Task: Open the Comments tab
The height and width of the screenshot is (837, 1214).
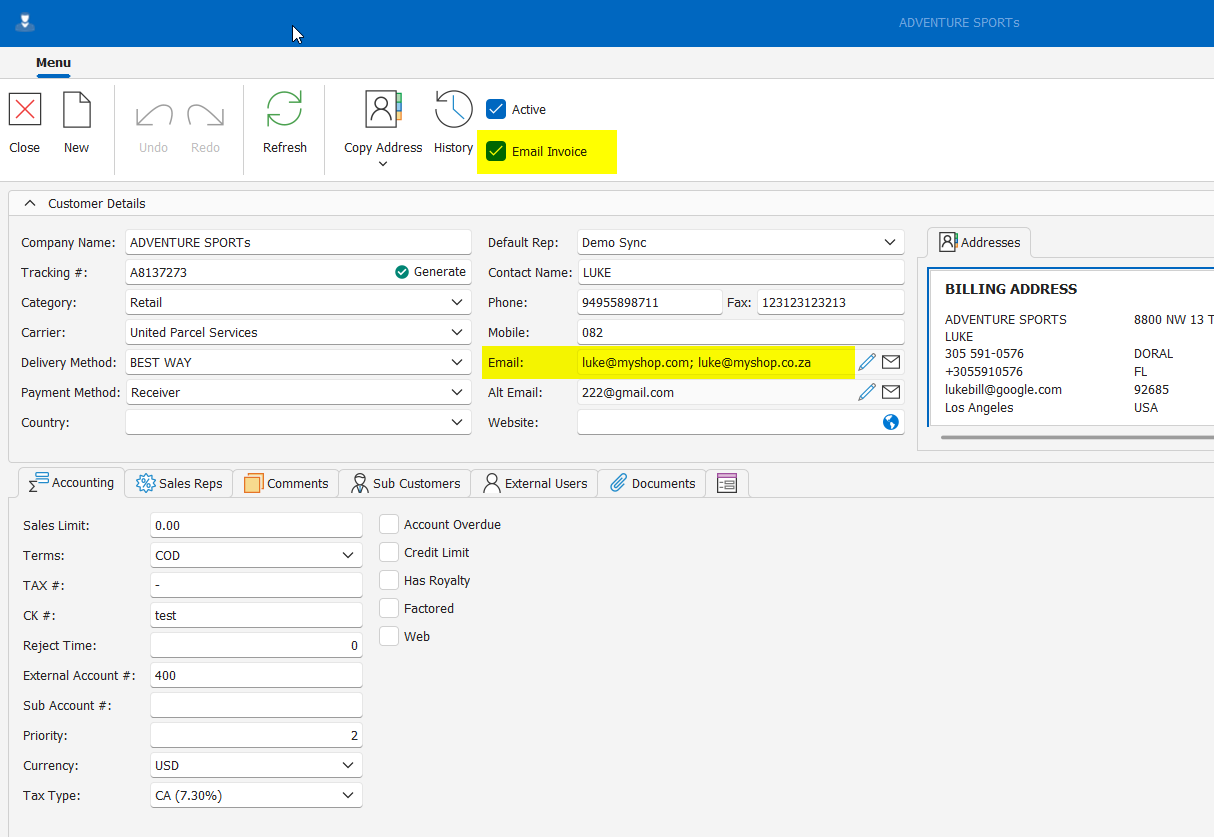Action: [286, 483]
